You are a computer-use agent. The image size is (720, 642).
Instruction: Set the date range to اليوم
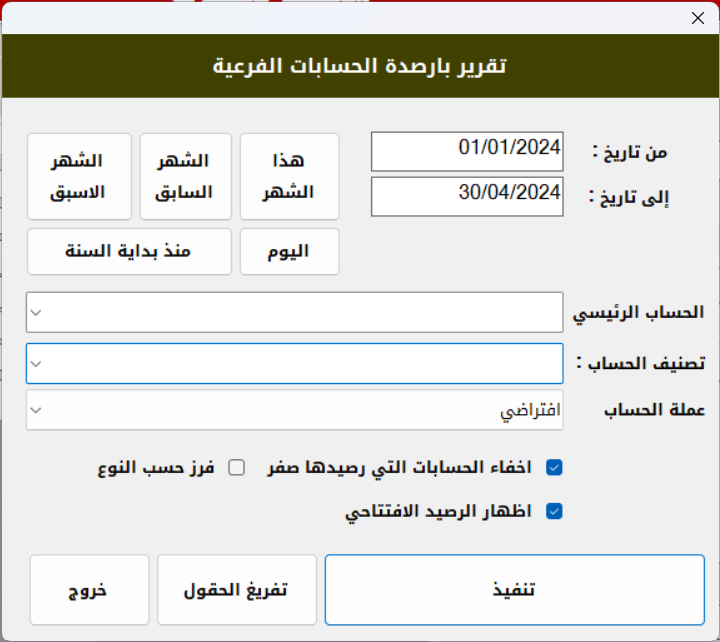coord(289,252)
